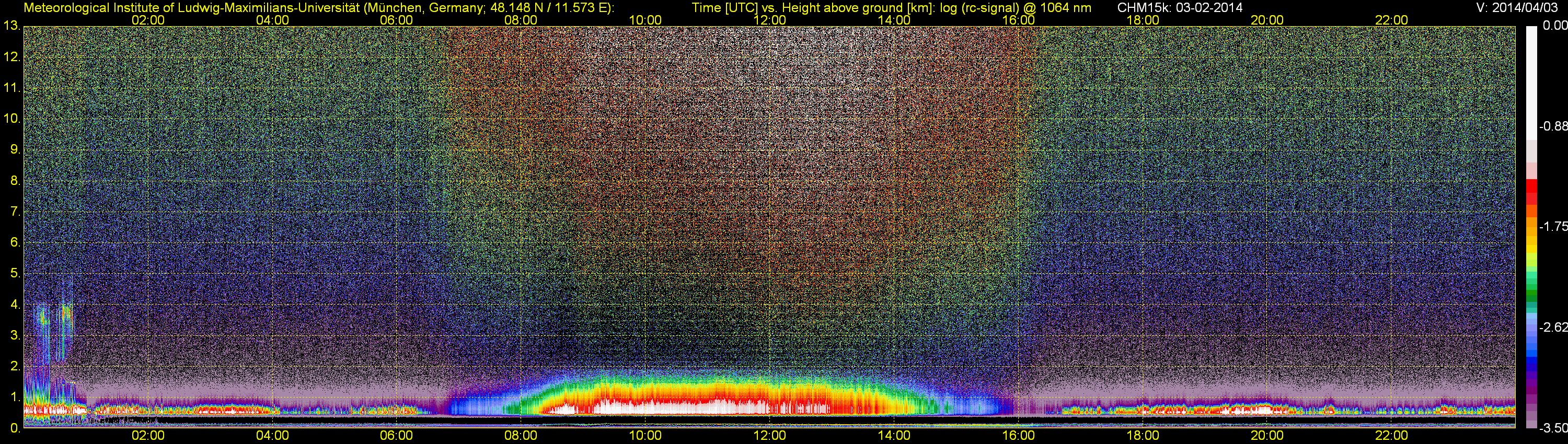
Task: Click the 10:00 label on the top time axis
Action: click(645, 20)
